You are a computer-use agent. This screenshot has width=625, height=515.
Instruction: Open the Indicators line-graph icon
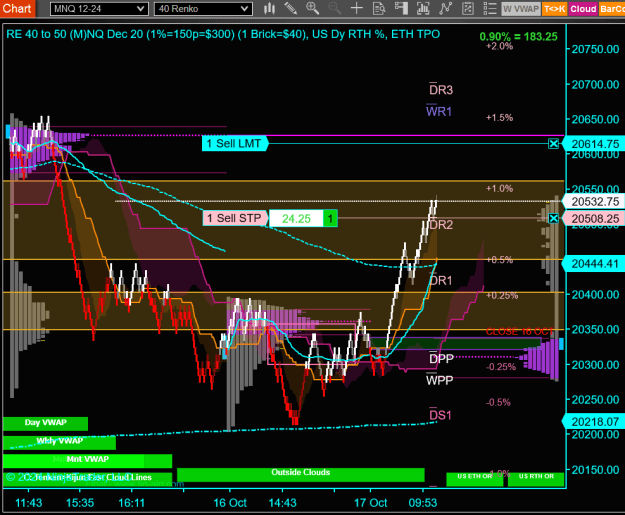(x=445, y=8)
